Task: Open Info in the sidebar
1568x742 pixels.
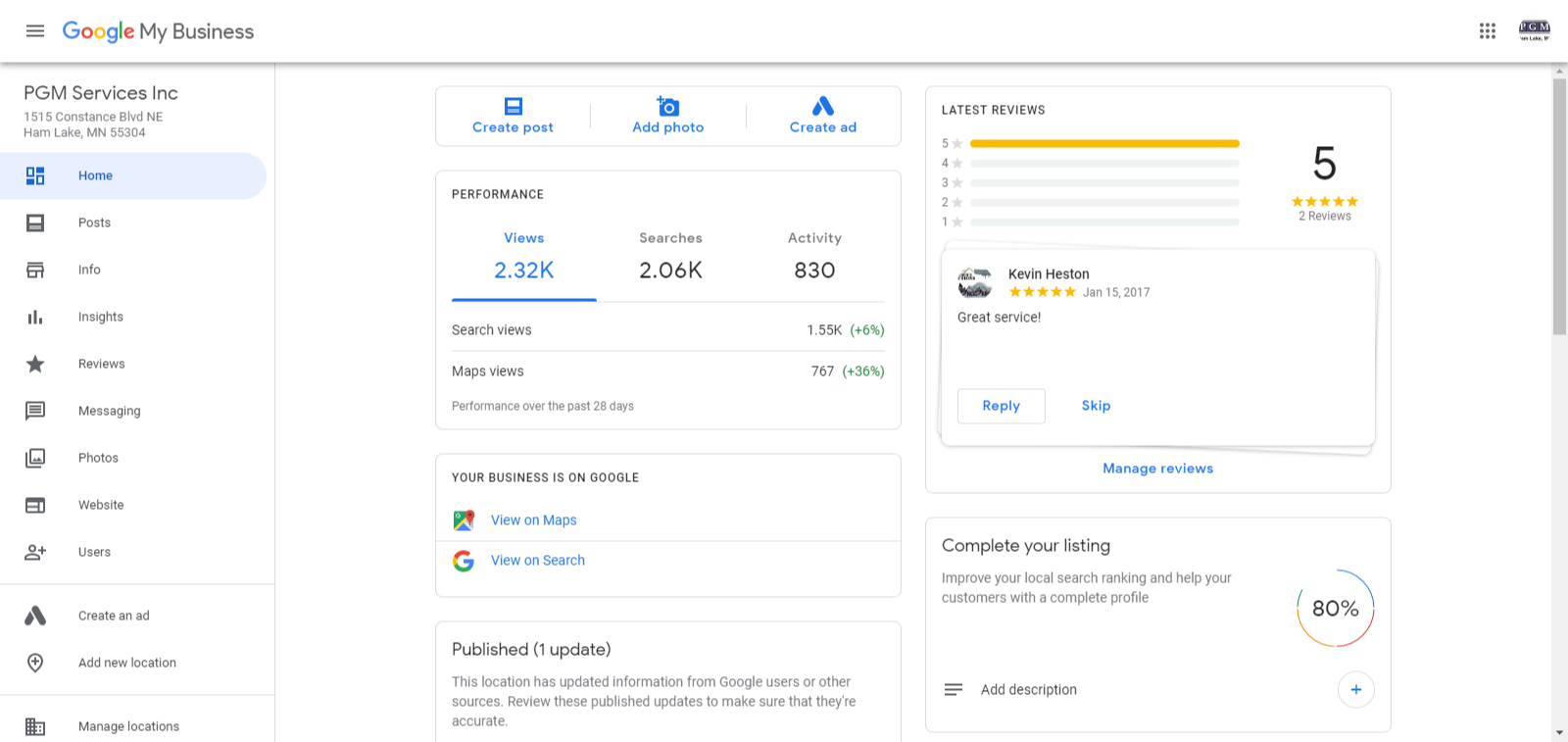Action: pos(89,270)
